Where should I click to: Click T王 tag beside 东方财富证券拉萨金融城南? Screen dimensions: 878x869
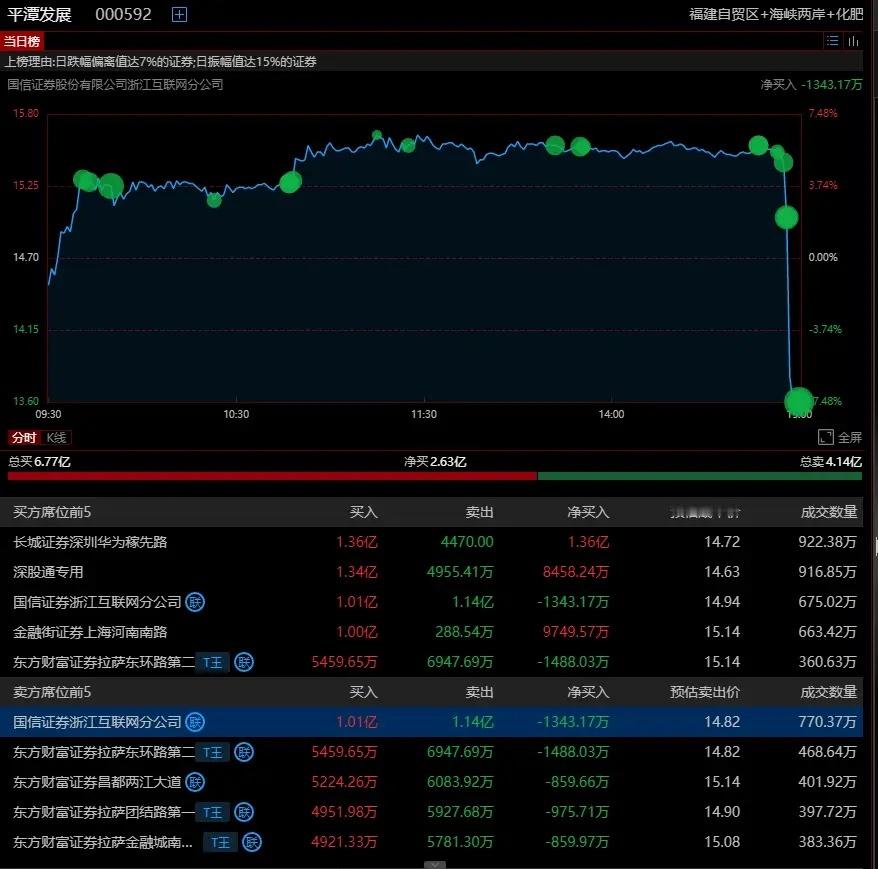tap(221, 843)
